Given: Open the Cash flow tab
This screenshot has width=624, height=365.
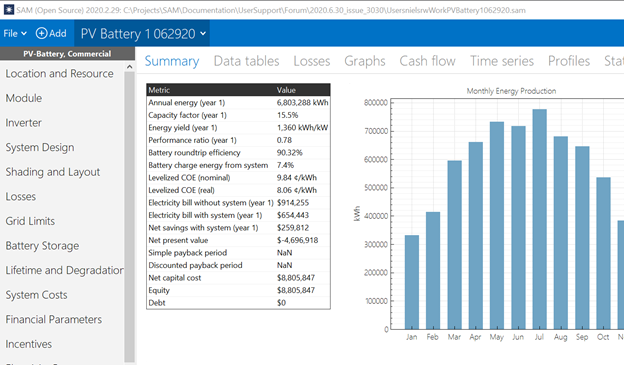Looking at the screenshot, I should (x=427, y=61).
